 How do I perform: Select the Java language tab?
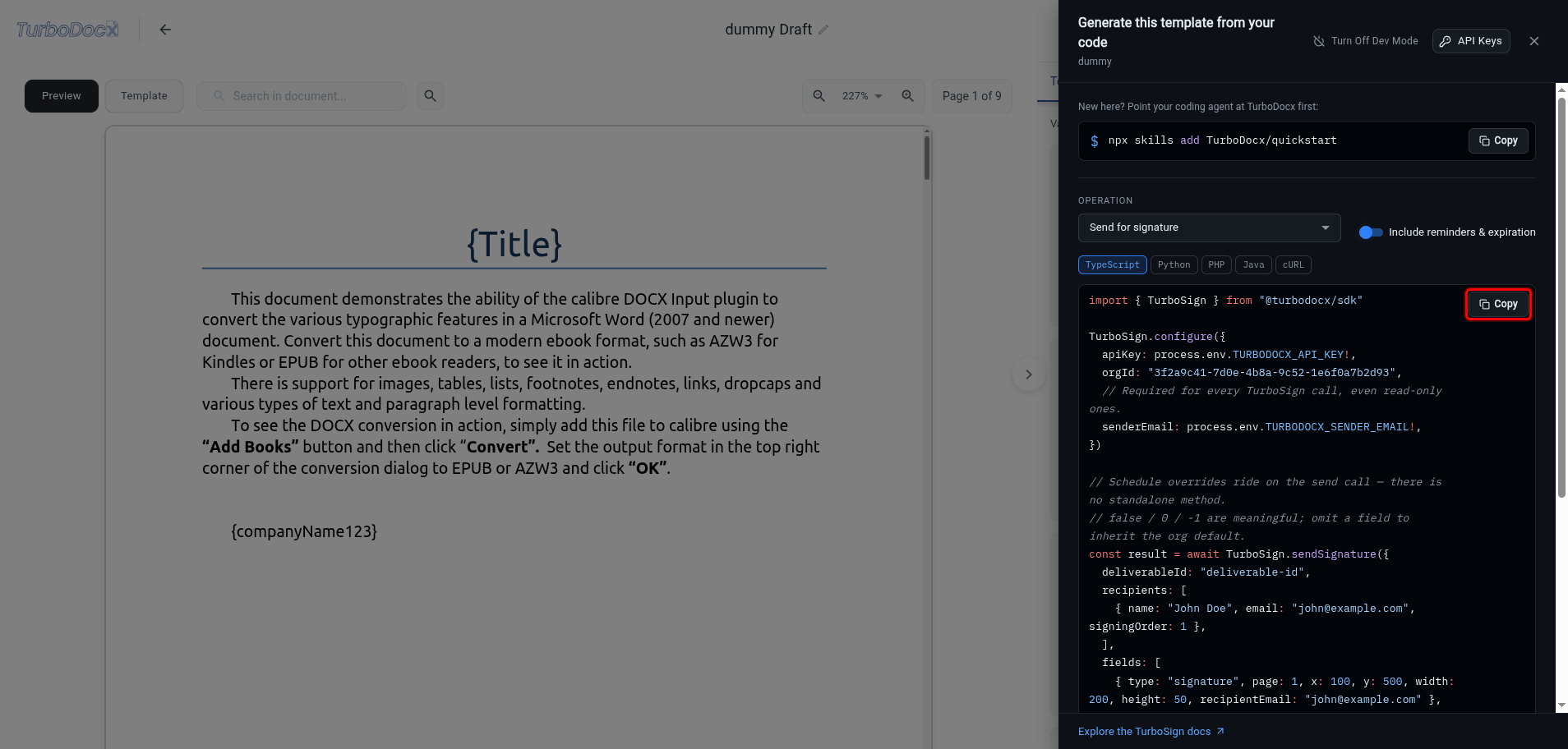(1253, 265)
